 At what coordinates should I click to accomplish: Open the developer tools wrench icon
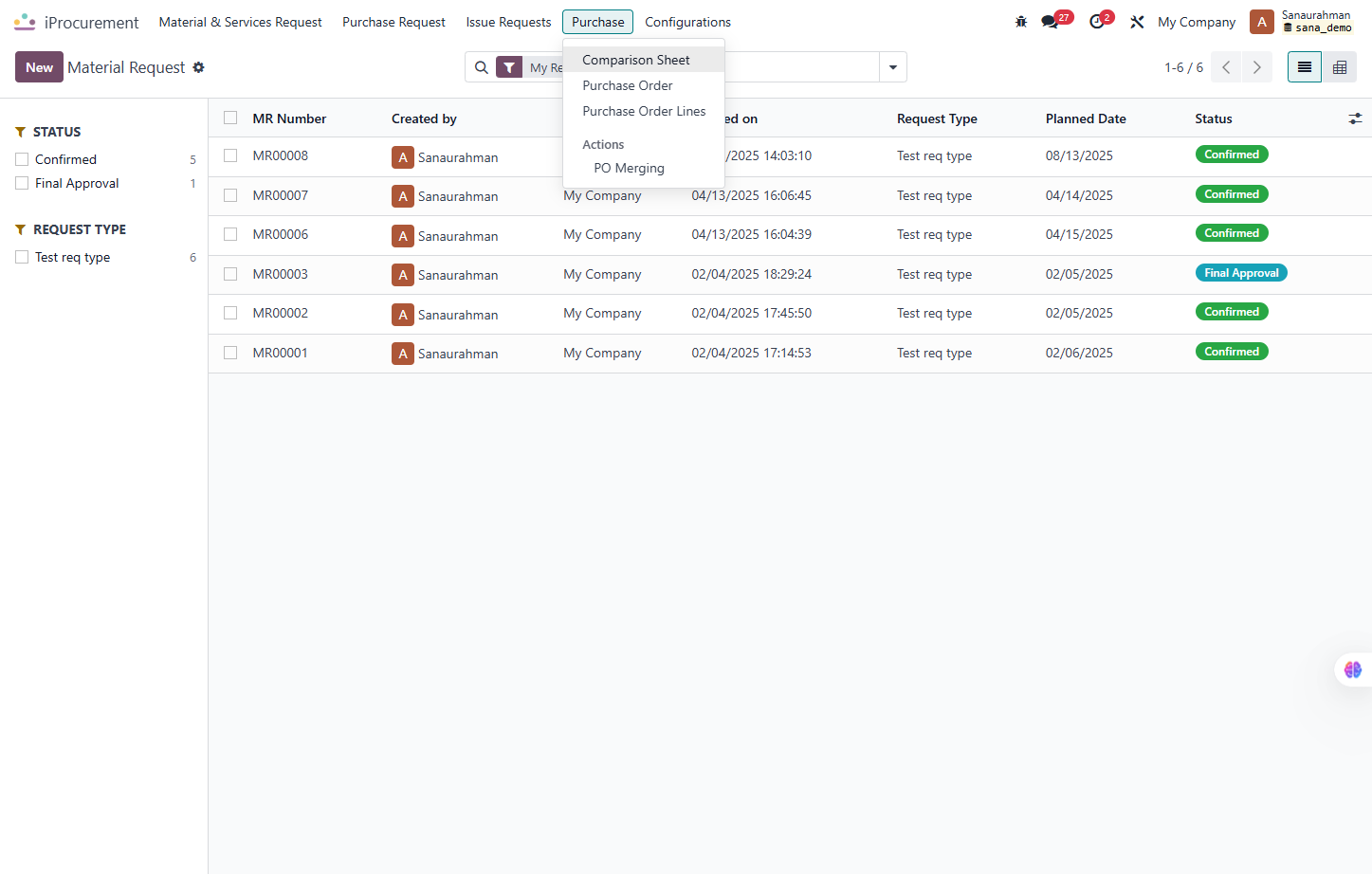pos(1137,22)
